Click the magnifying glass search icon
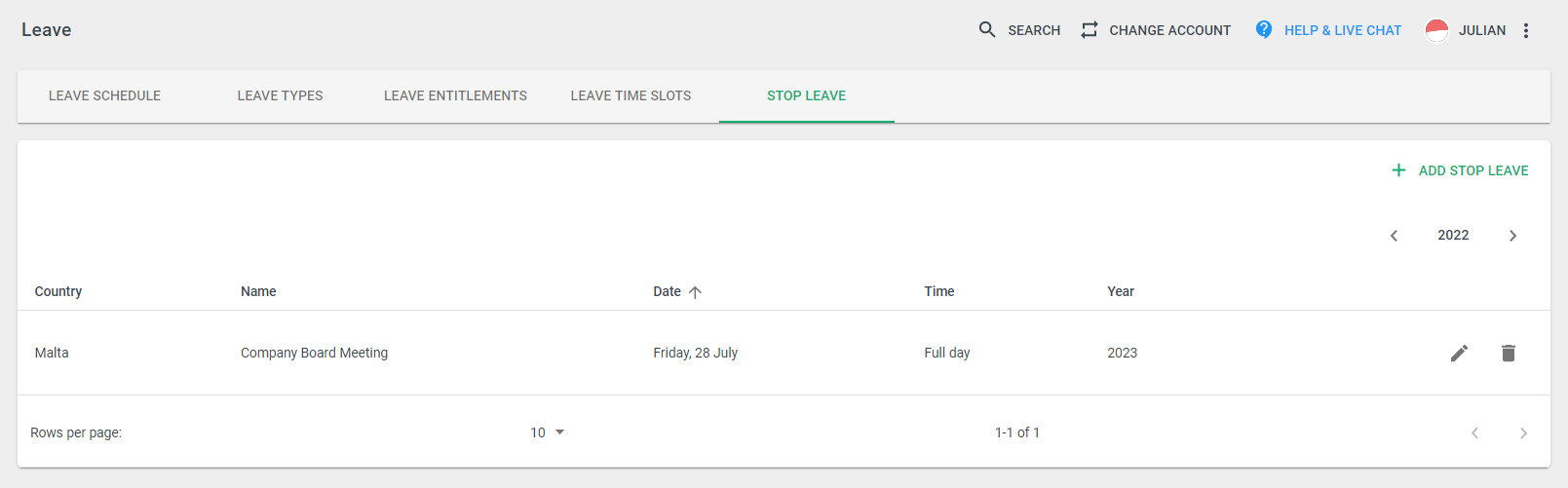The width and height of the screenshot is (1568, 488). (x=987, y=30)
